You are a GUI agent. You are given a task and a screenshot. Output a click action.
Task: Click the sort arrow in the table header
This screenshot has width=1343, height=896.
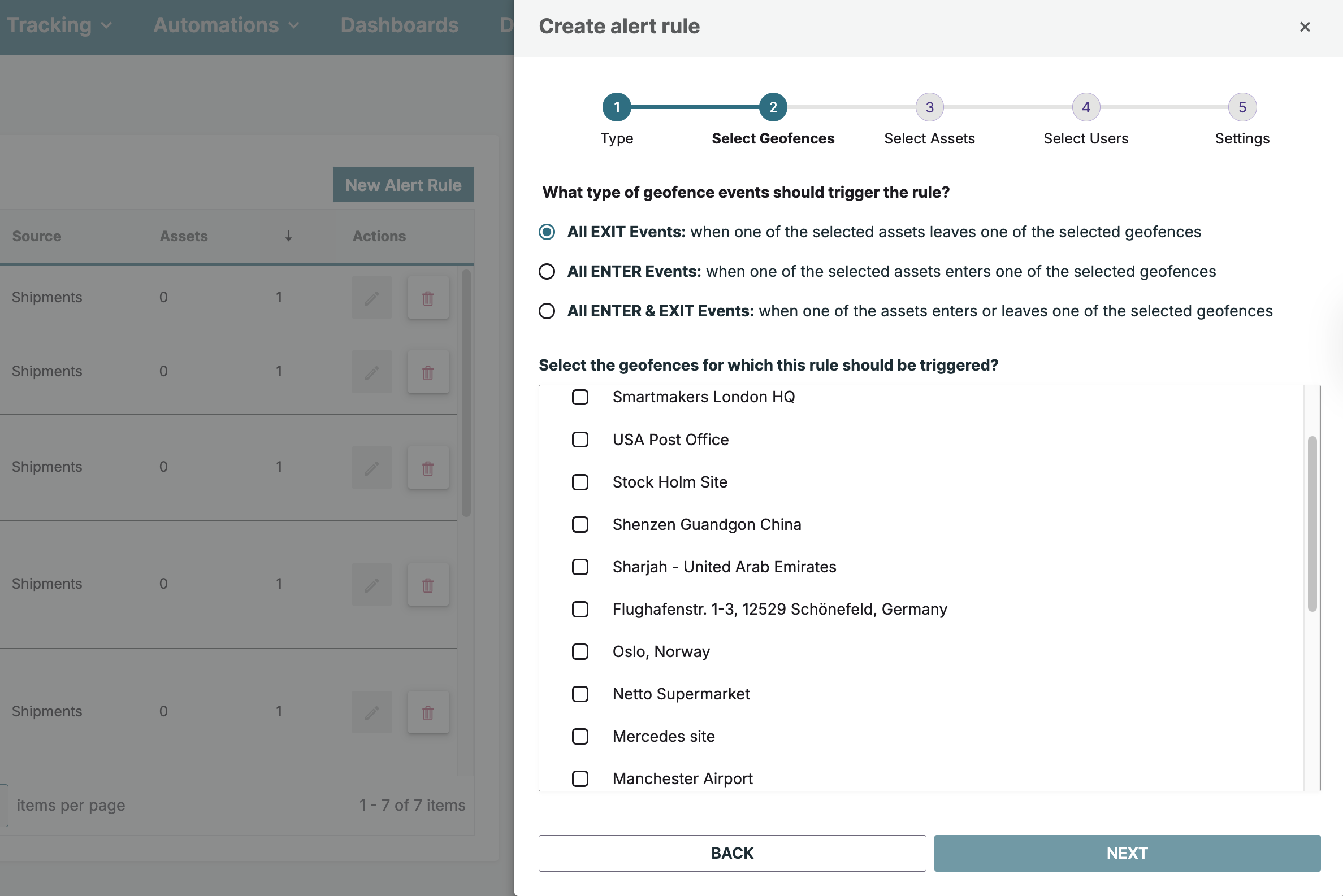[x=288, y=236]
